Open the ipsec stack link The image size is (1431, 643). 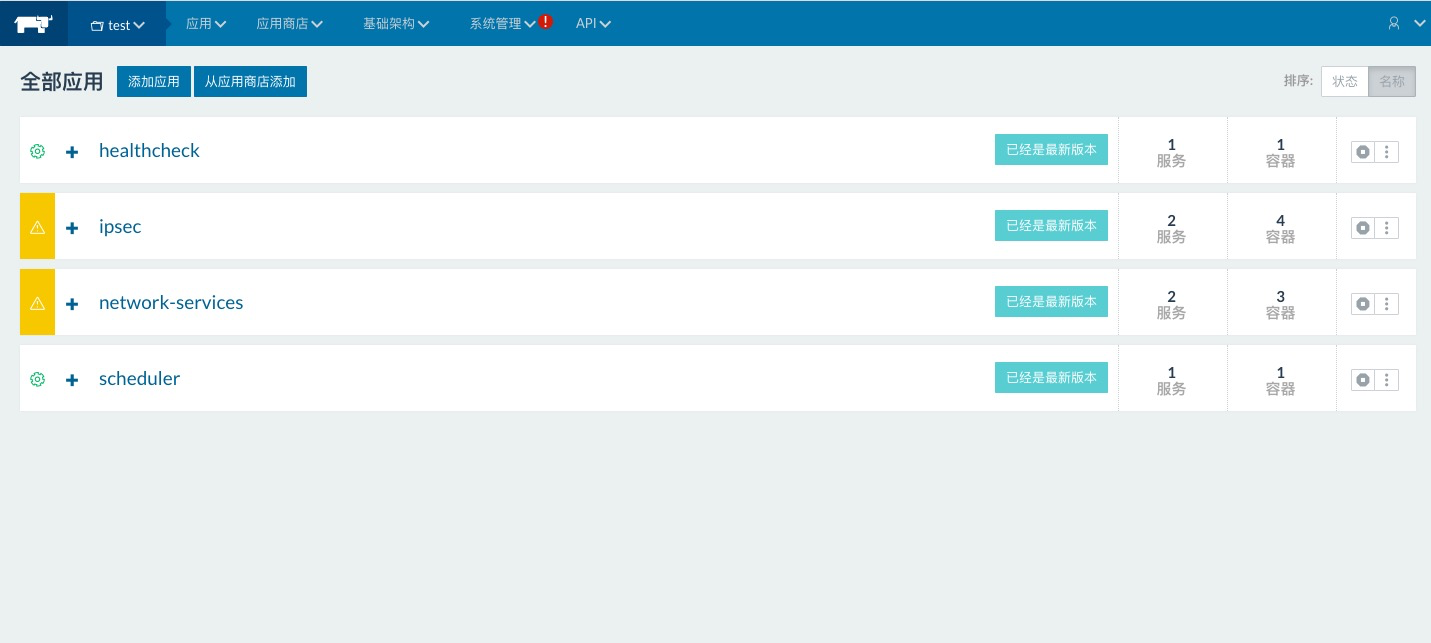(120, 227)
